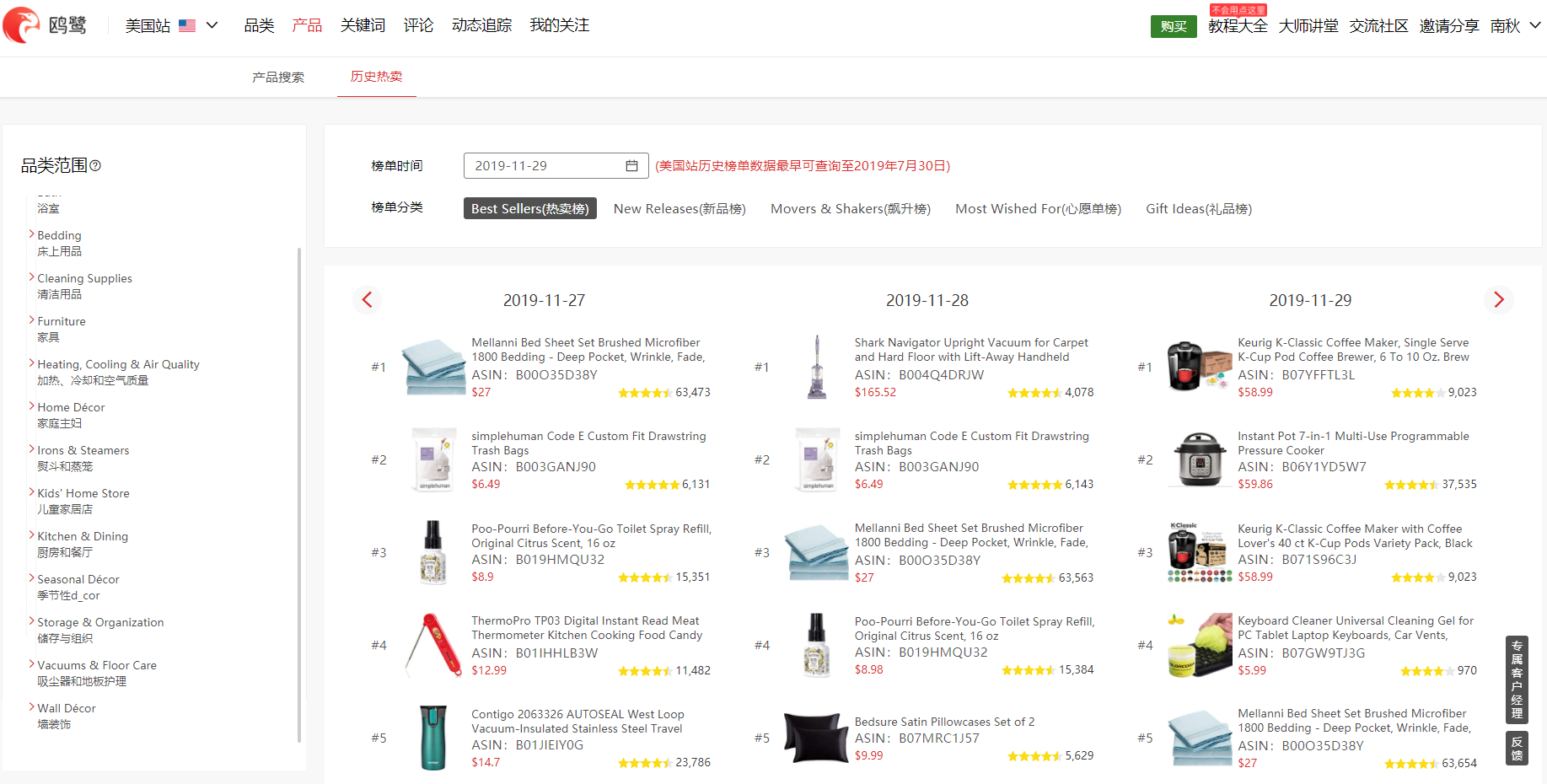This screenshot has height=784, width=1547.
Task: Switch to the 产品搜索 tab
Action: point(278,78)
